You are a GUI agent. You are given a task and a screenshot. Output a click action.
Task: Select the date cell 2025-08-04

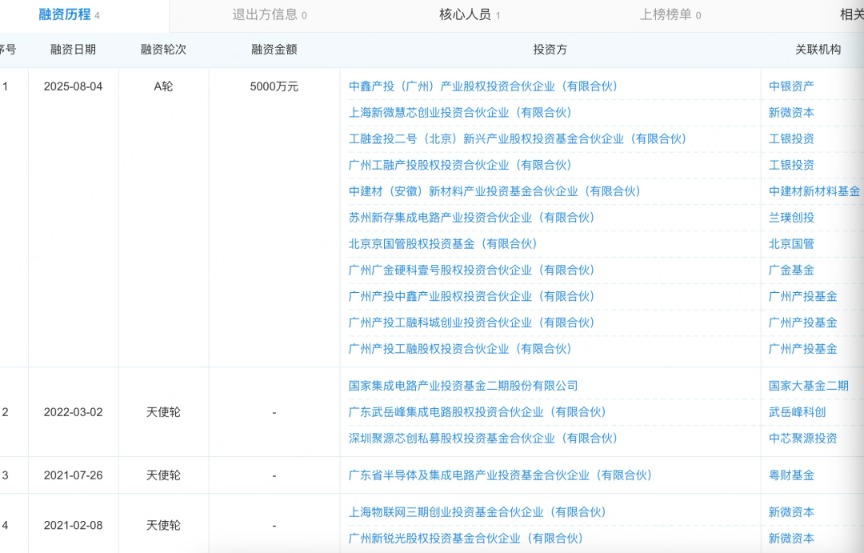[x=73, y=86]
